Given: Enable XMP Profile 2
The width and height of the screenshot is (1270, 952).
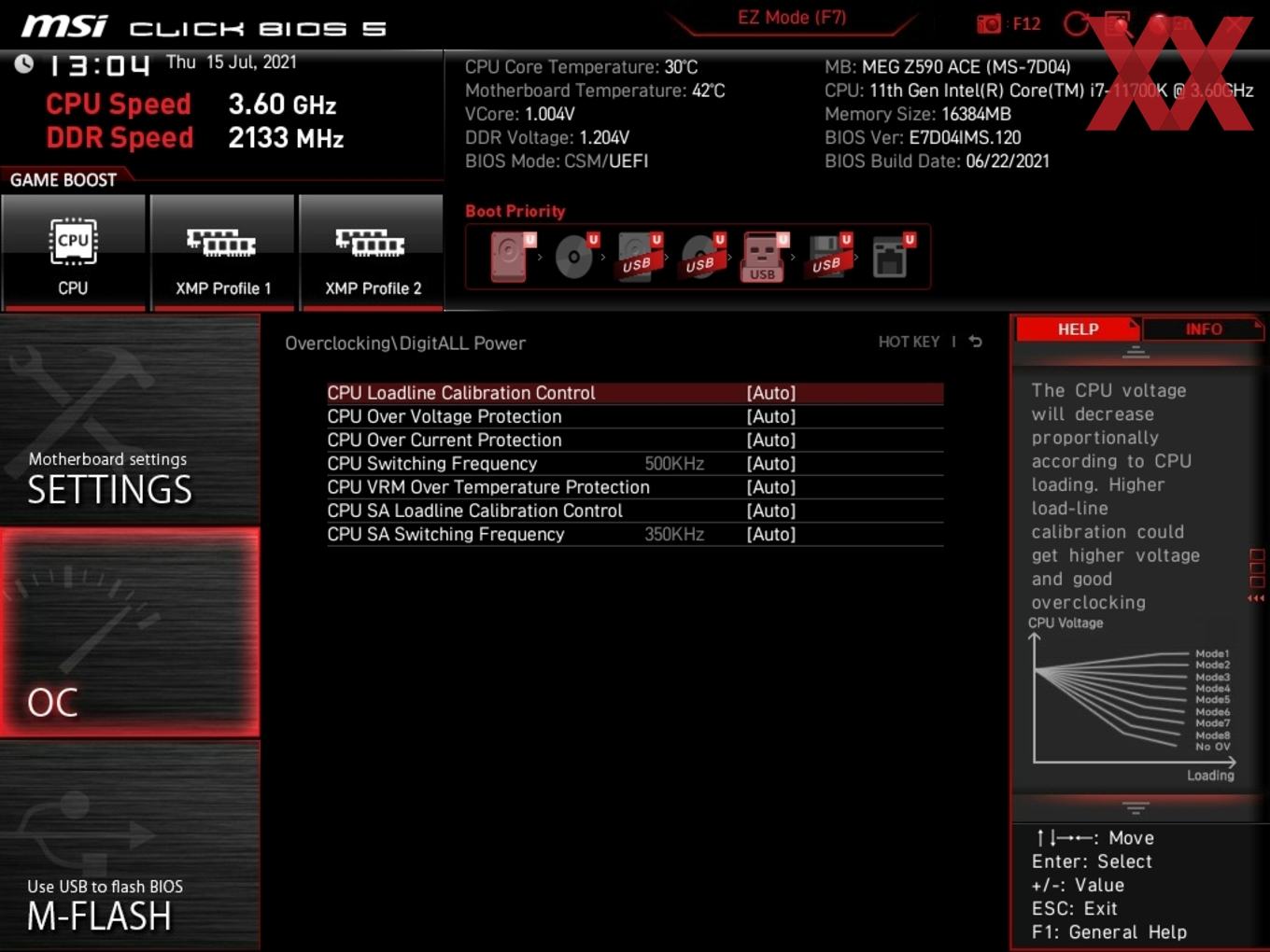Looking at the screenshot, I should [372, 252].
